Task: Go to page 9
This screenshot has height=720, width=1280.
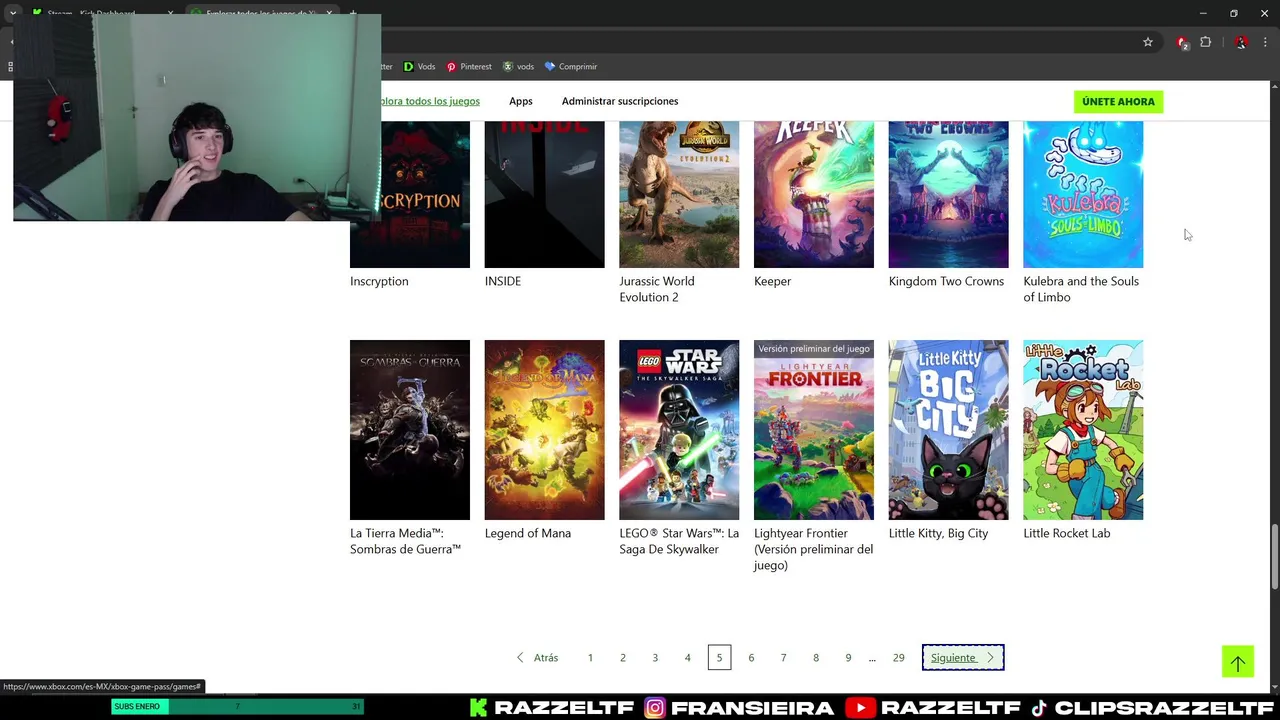Action: point(848,657)
